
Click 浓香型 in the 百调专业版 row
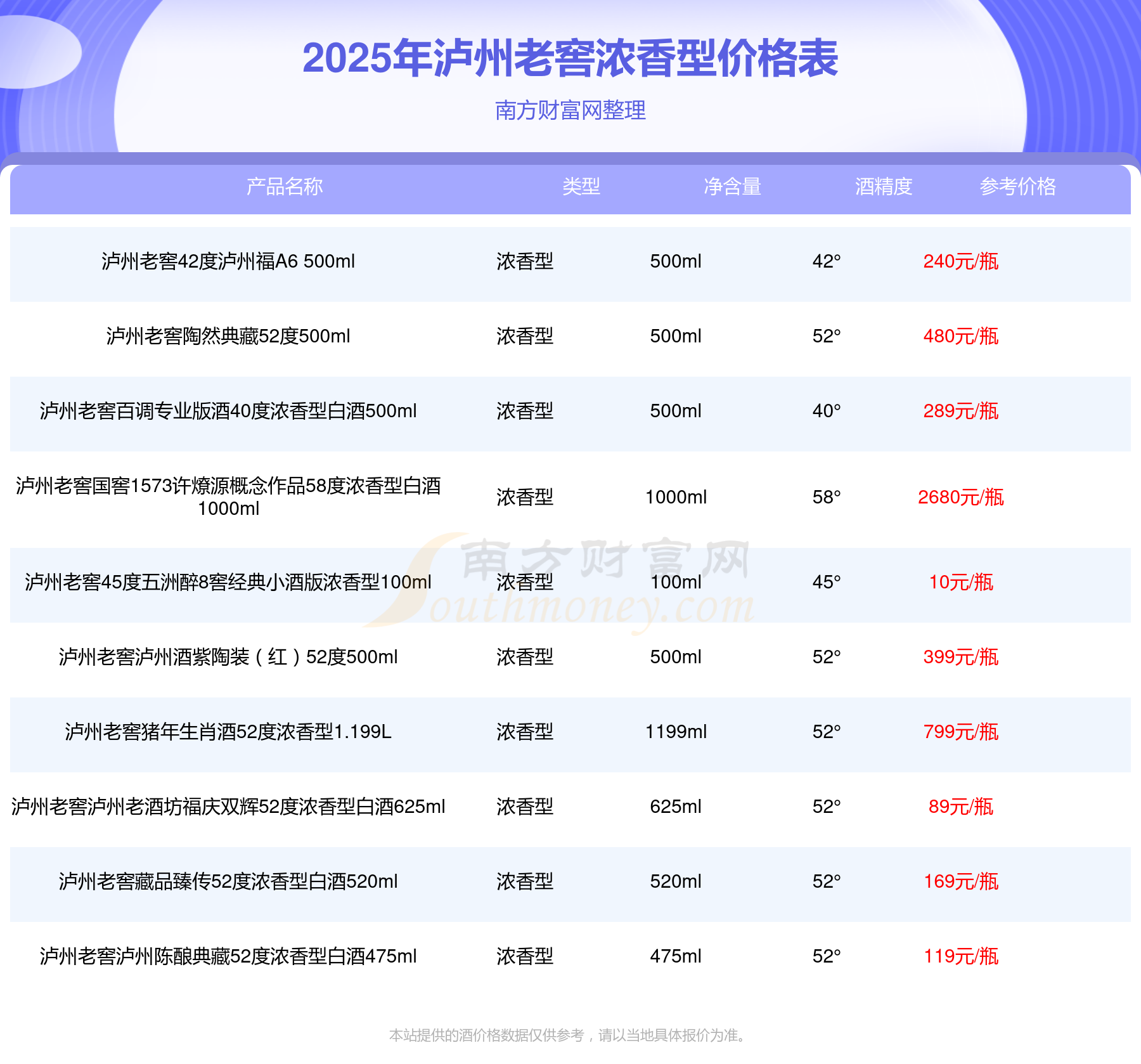click(525, 411)
